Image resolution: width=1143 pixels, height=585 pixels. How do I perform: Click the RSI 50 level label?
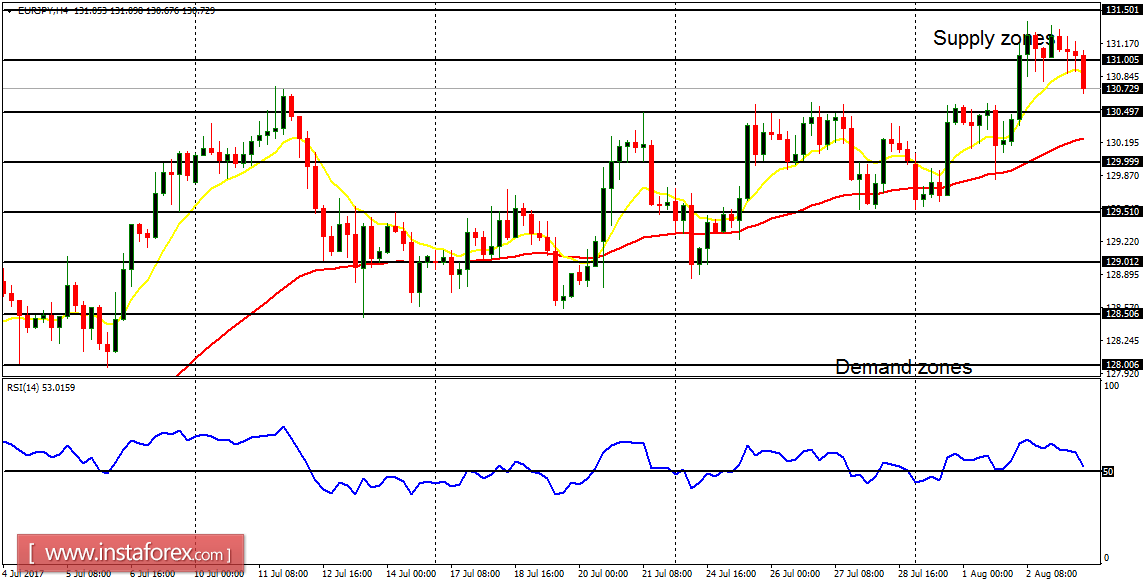(1109, 472)
